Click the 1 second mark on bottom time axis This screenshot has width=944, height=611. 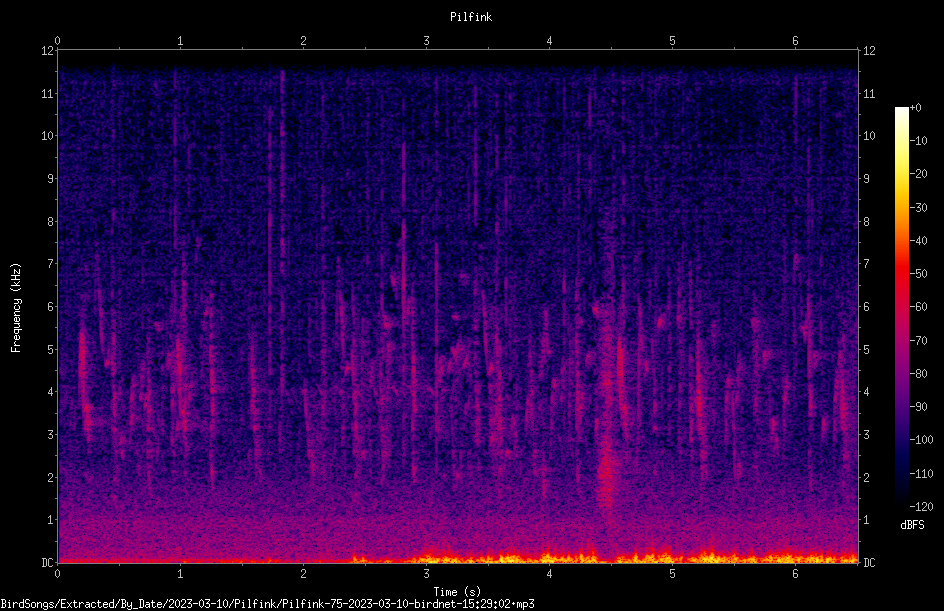tap(180, 574)
